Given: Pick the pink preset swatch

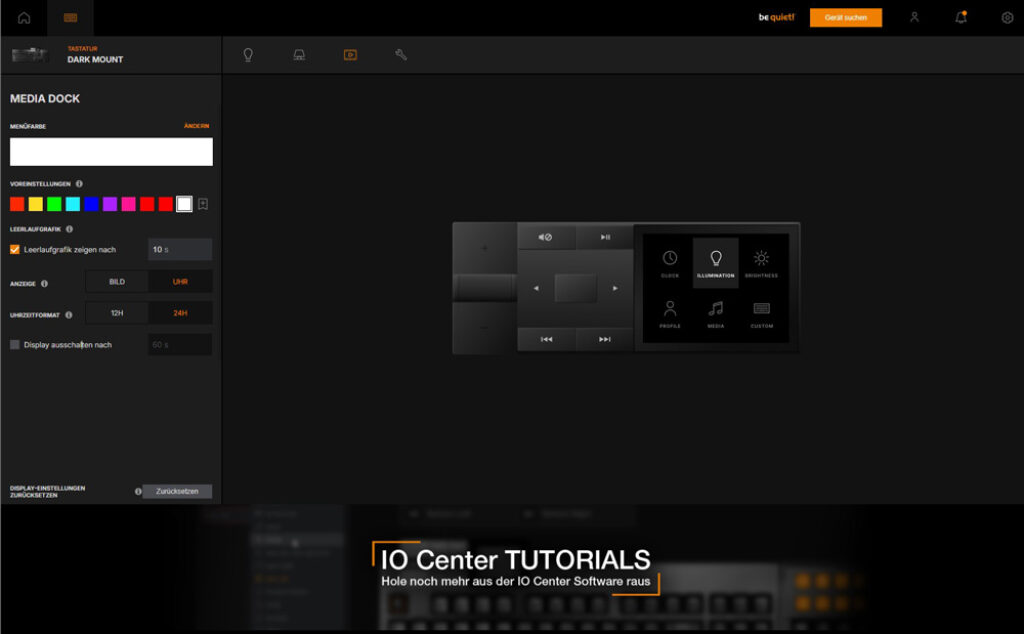Looking at the screenshot, I should [x=129, y=204].
